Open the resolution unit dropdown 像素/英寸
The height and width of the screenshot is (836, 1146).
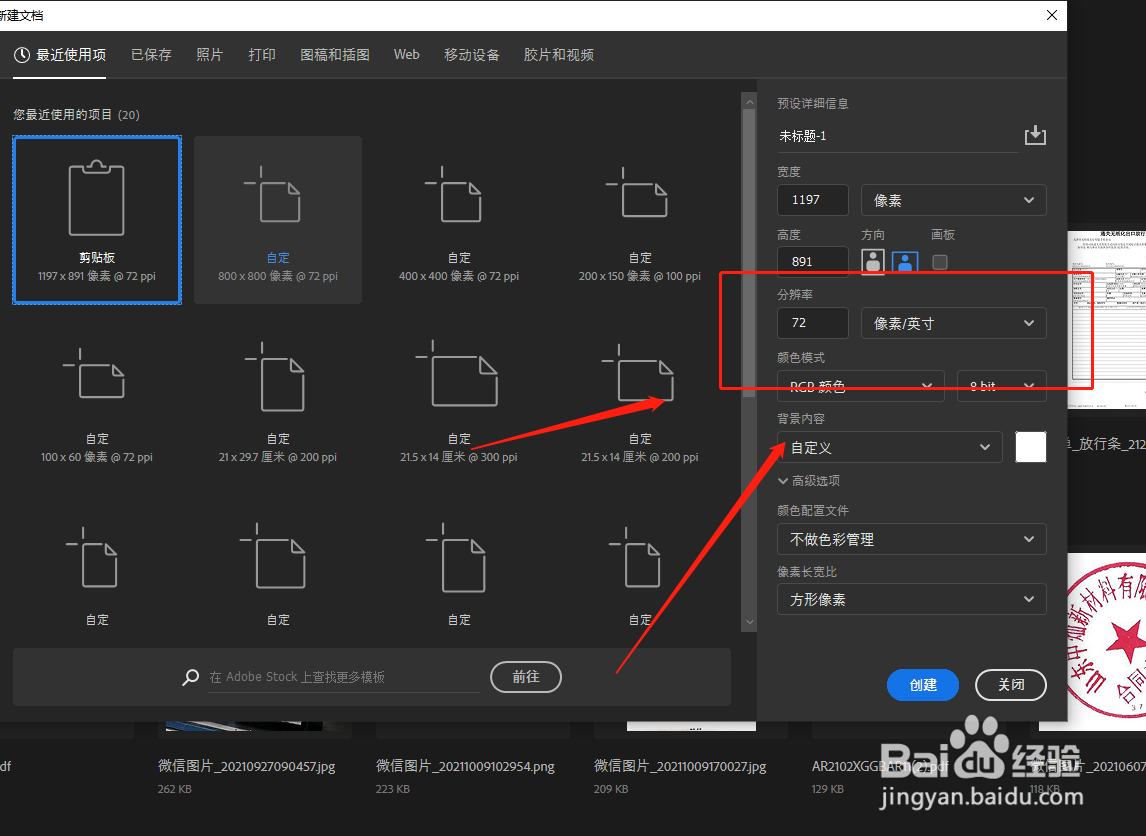[953, 323]
